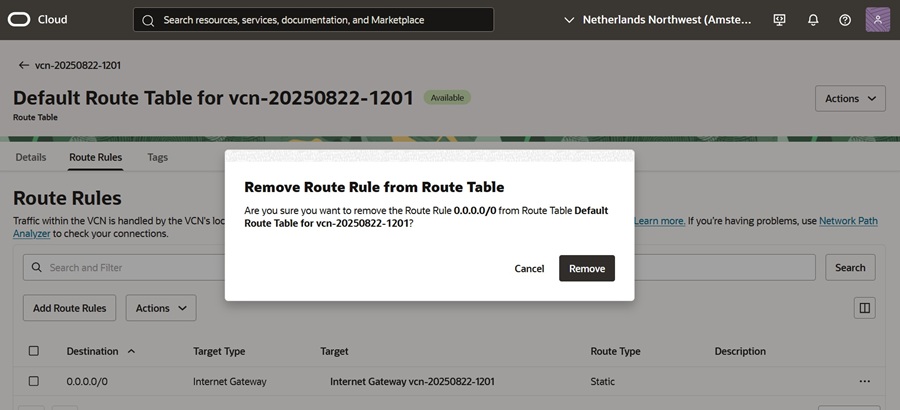900x410 pixels.
Task: Click the top search resources input field
Action: [313, 20]
